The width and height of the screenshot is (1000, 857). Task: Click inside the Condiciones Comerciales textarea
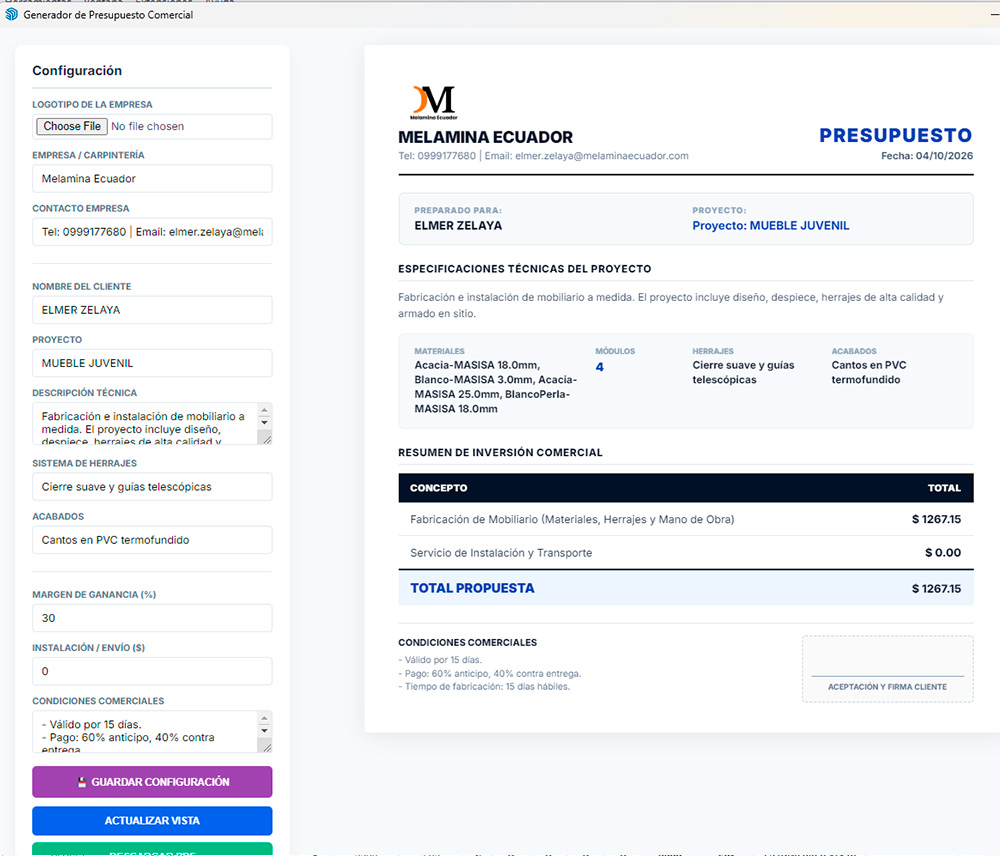145,731
